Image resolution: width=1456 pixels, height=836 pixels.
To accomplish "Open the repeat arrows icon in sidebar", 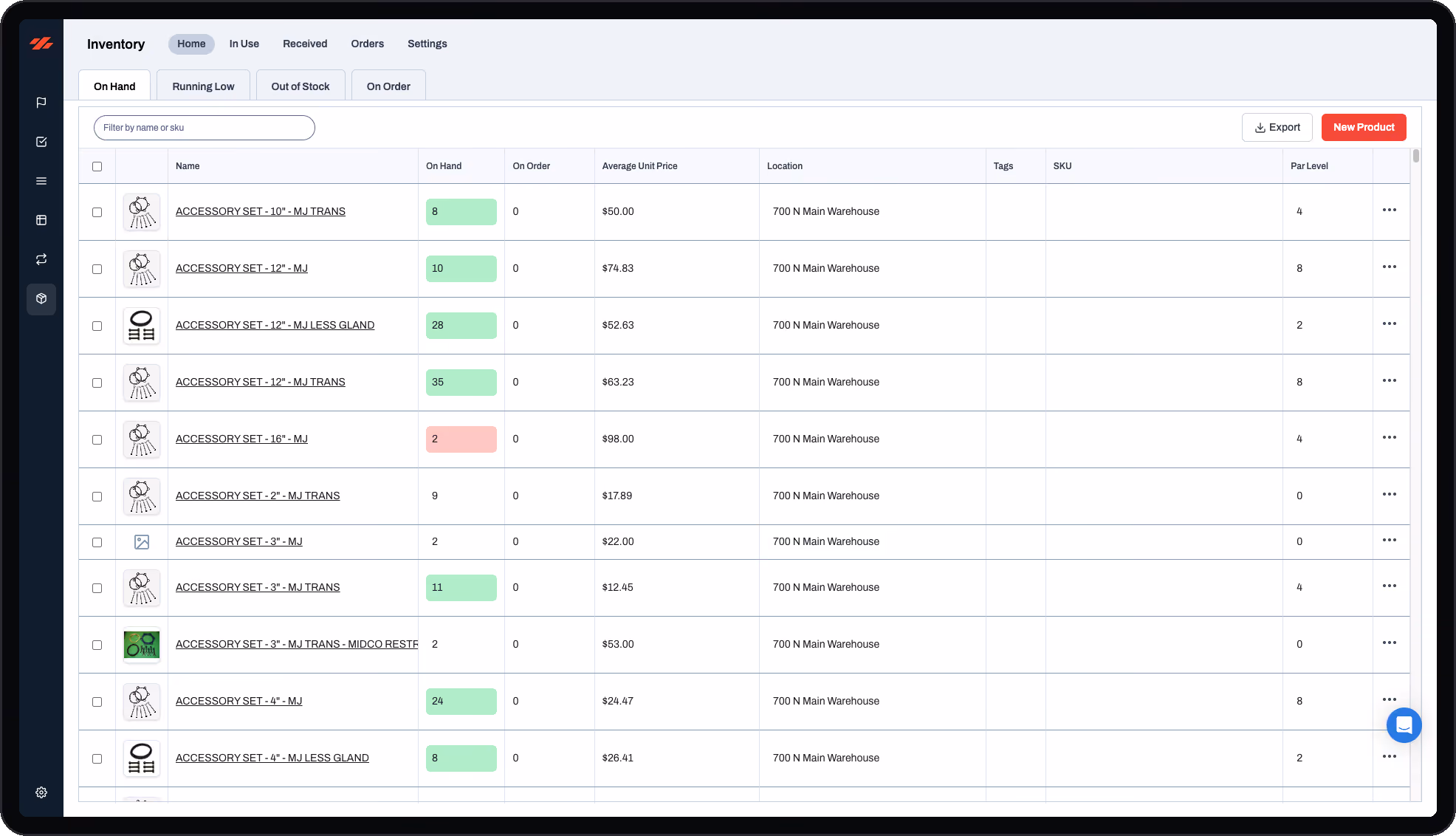I will [x=41, y=259].
